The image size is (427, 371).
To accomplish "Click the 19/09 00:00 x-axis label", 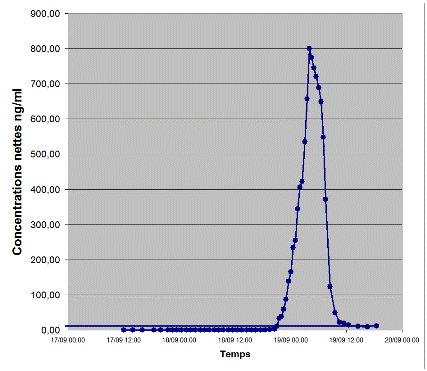I will tap(291, 340).
